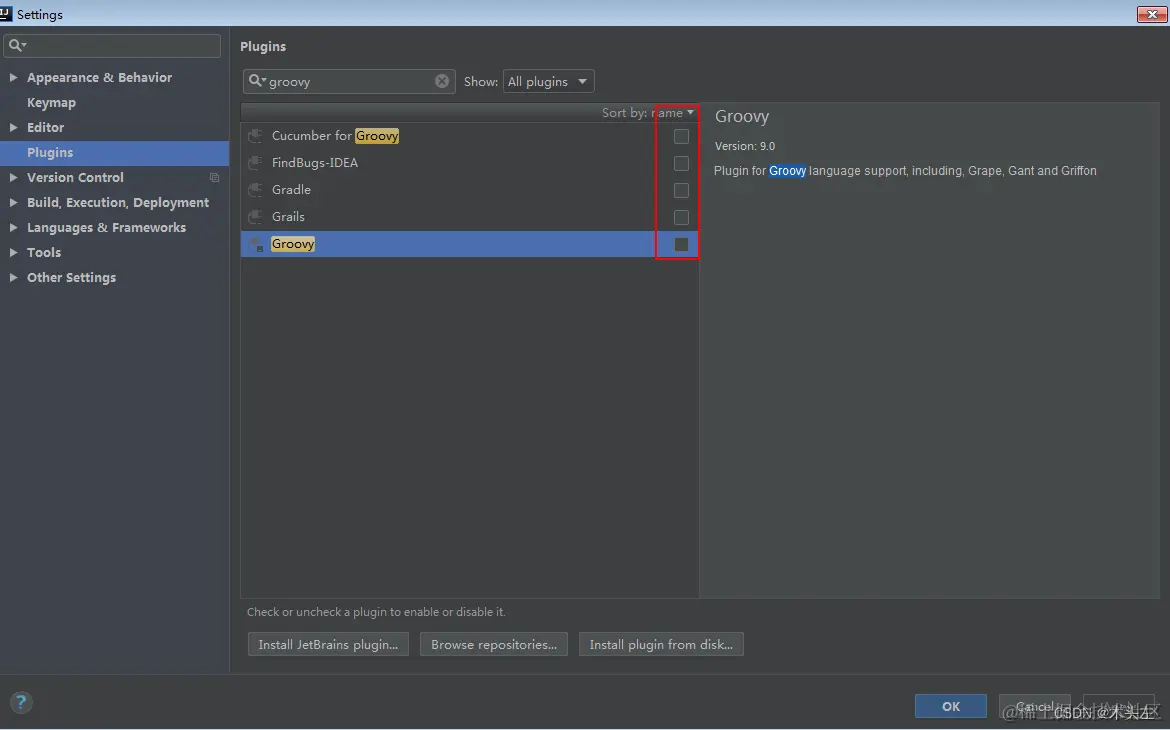The width and height of the screenshot is (1170, 730).
Task: Clear the groovy plugin search text
Action: point(442,81)
